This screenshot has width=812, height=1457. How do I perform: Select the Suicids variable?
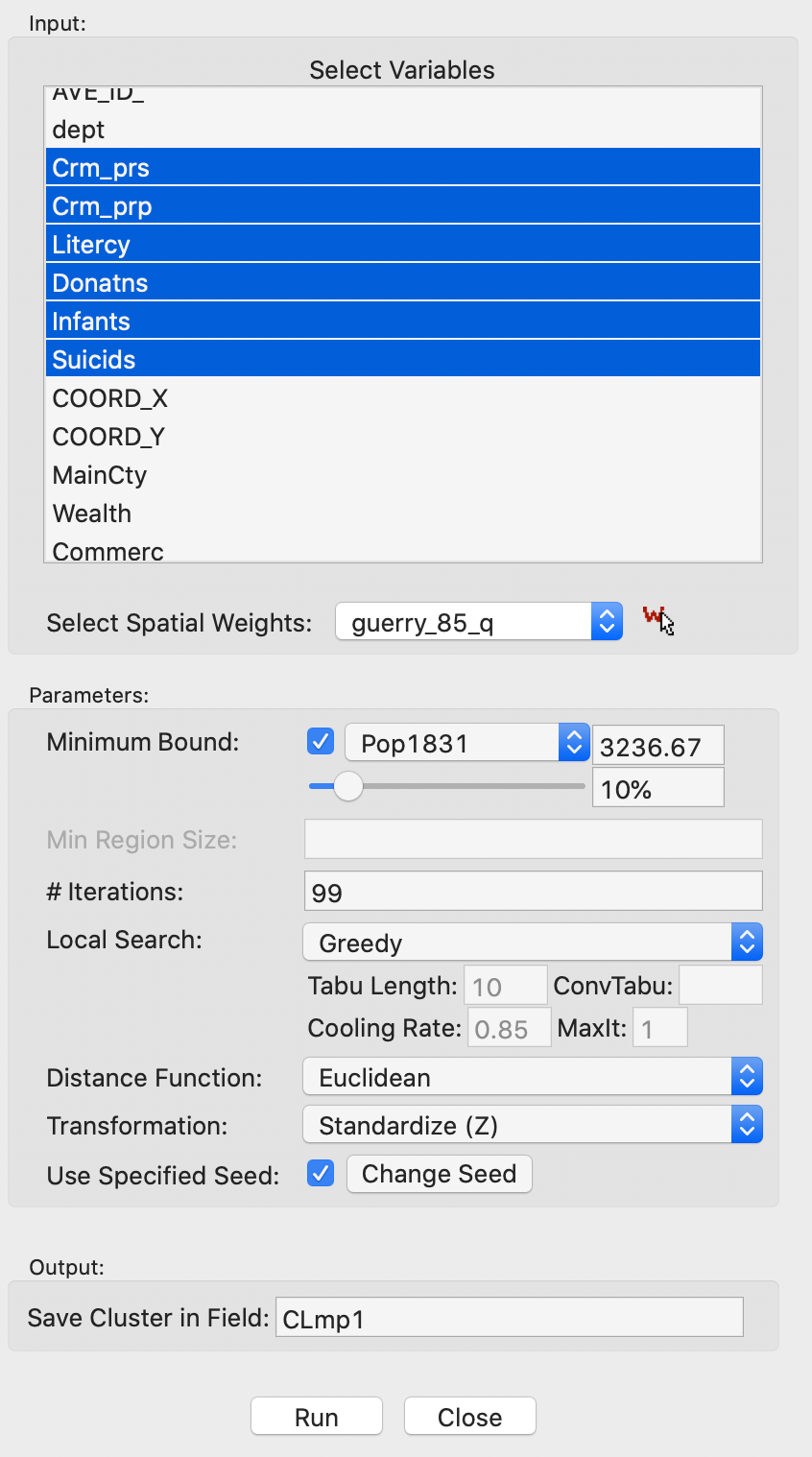(x=403, y=359)
